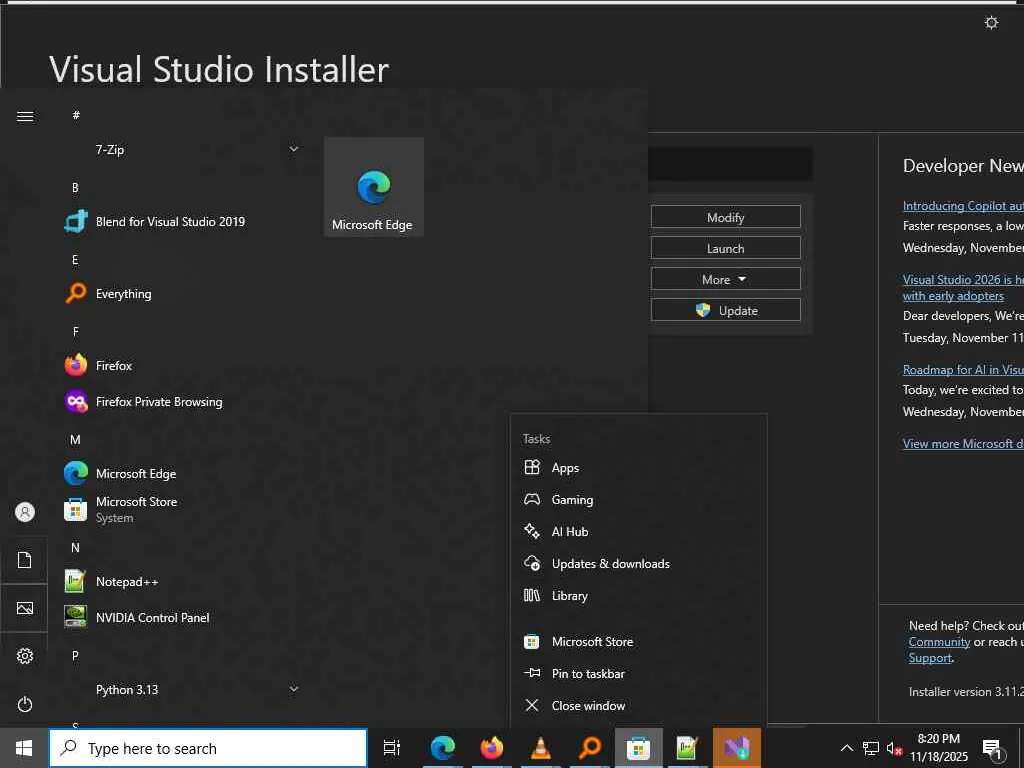The image size is (1024, 768).
Task: Click the taskbar search box
Action: click(x=208, y=748)
